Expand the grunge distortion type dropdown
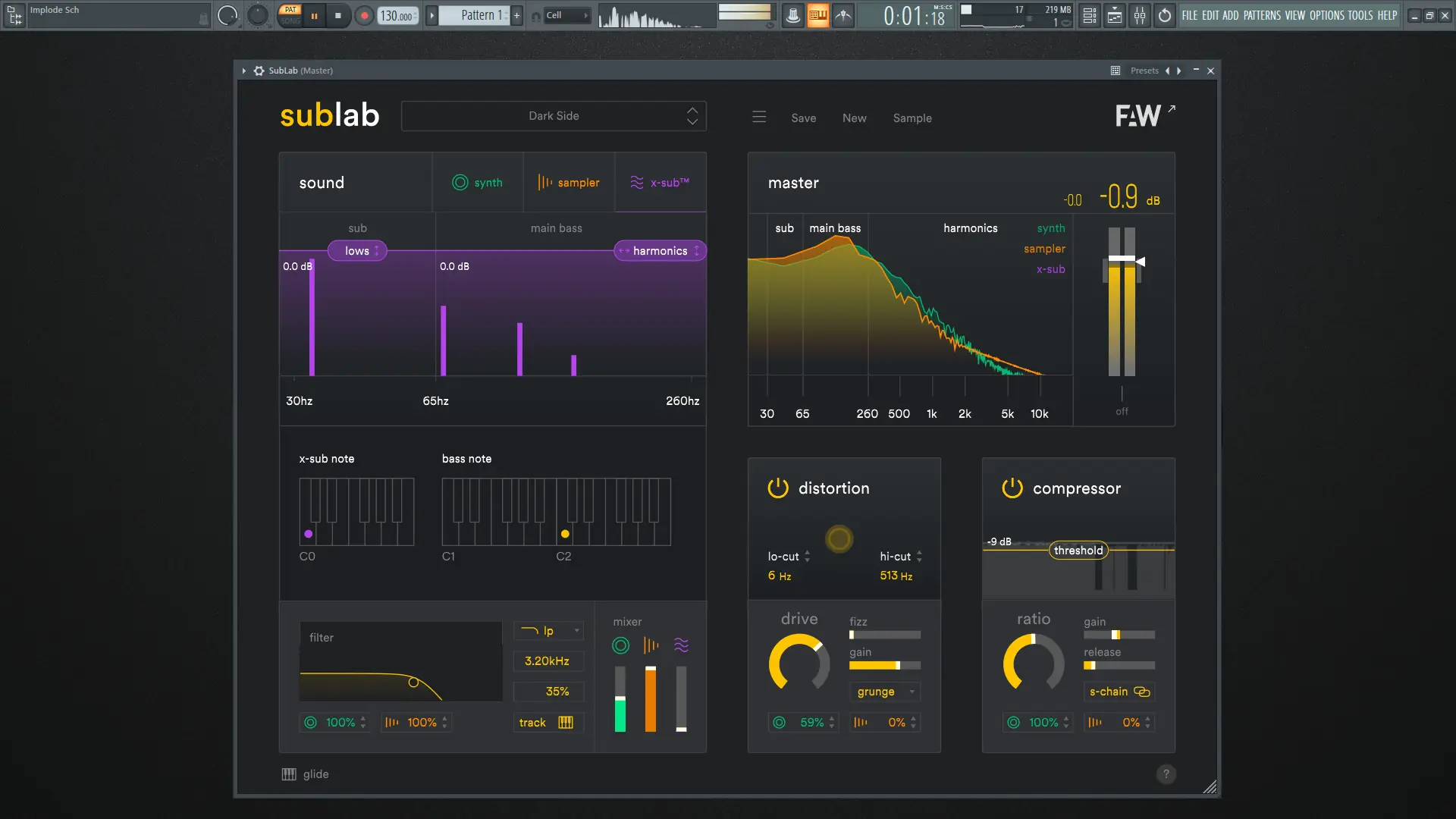The width and height of the screenshot is (1456, 819). [885, 692]
